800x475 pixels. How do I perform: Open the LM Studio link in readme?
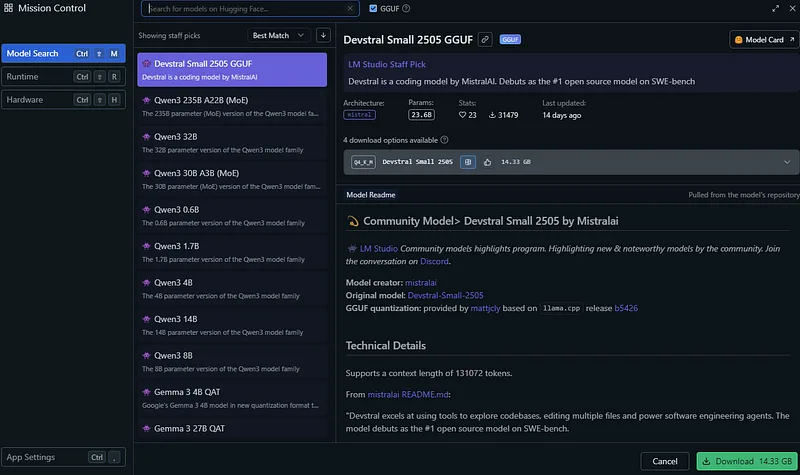coord(379,248)
